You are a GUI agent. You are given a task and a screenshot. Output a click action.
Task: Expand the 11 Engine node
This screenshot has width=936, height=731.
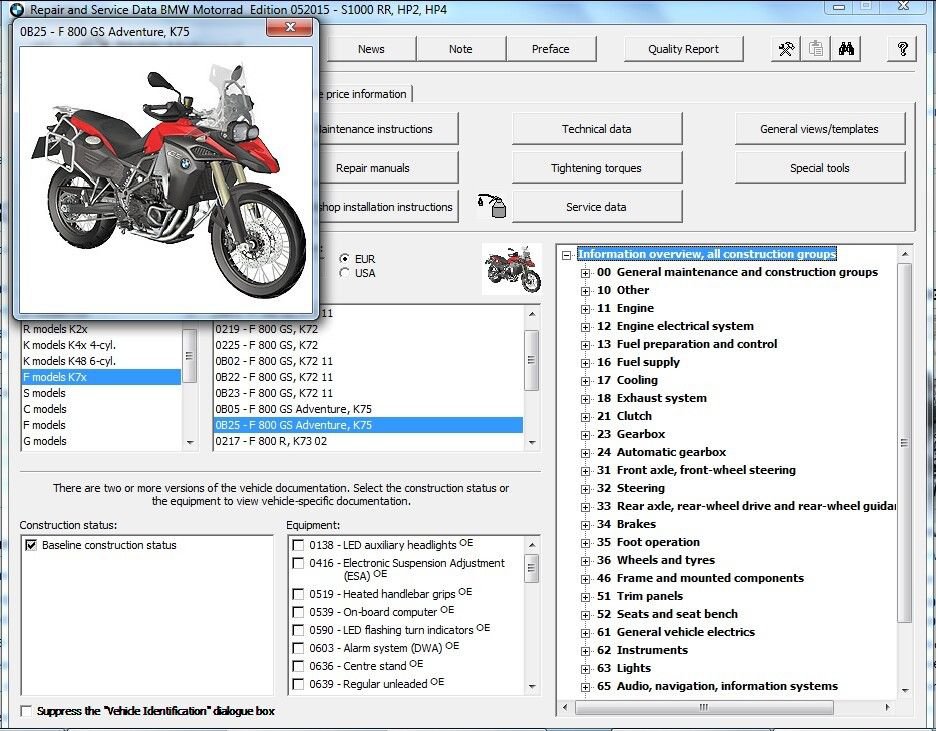pyautogui.click(x=586, y=309)
